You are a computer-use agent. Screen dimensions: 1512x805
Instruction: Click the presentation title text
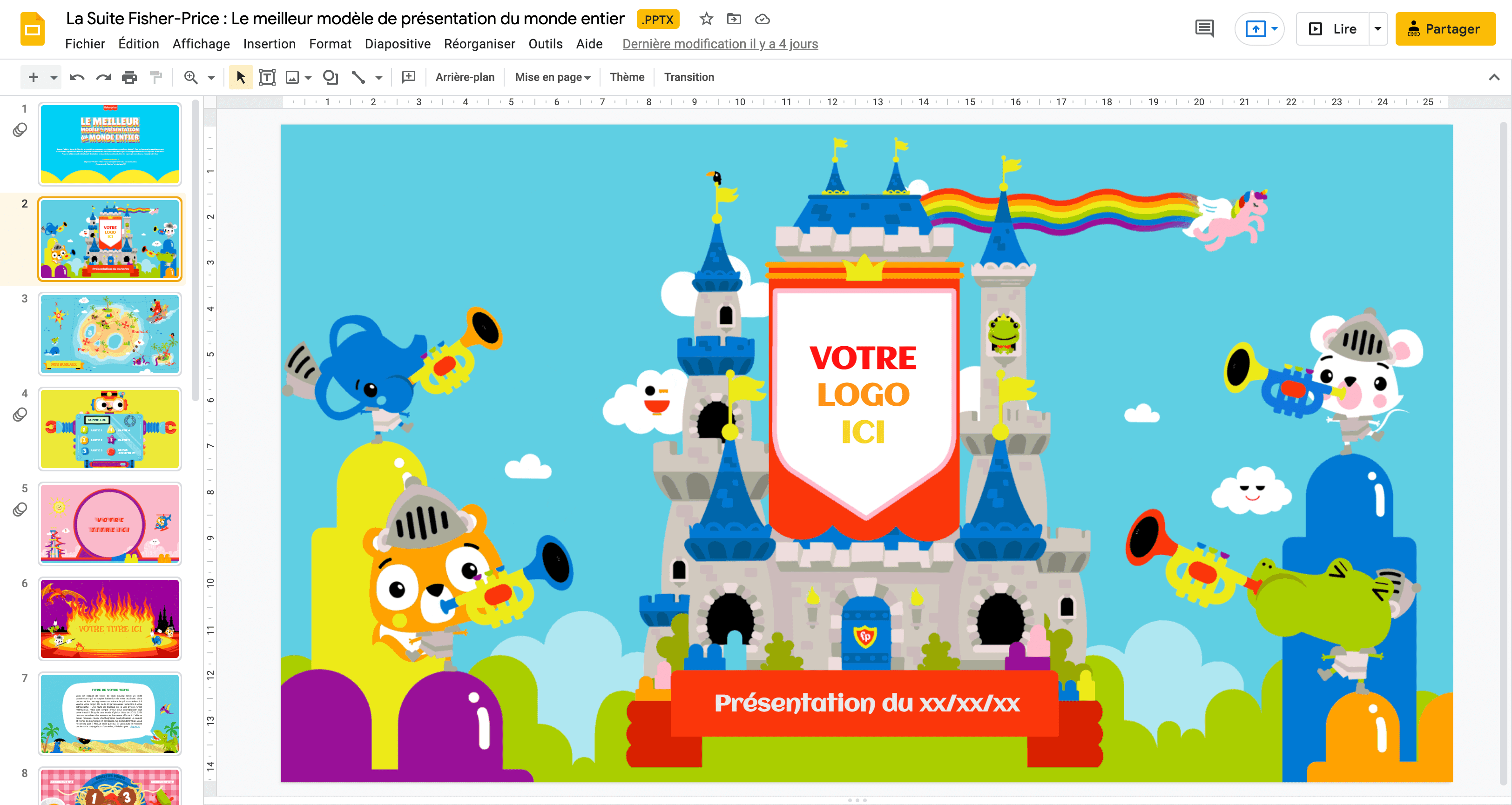pos(345,19)
